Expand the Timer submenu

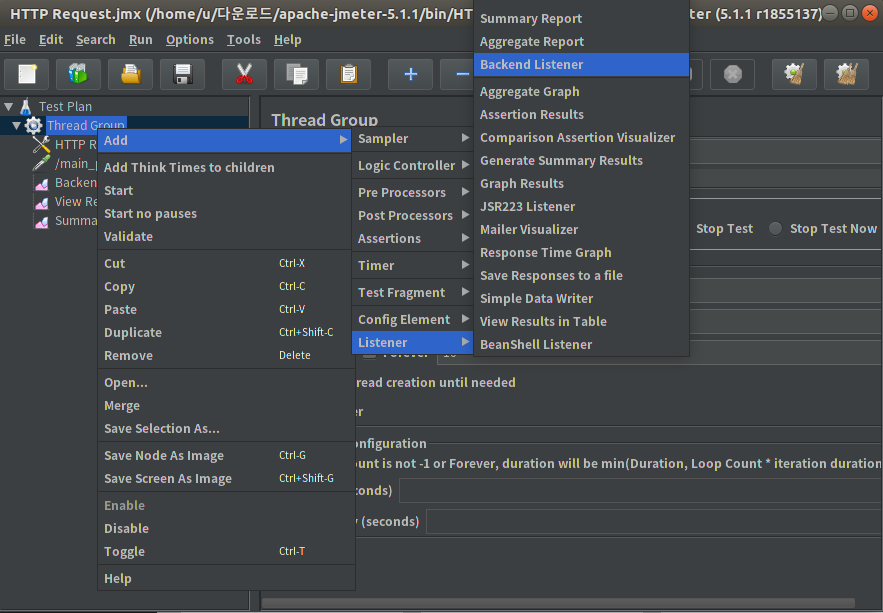(412, 266)
